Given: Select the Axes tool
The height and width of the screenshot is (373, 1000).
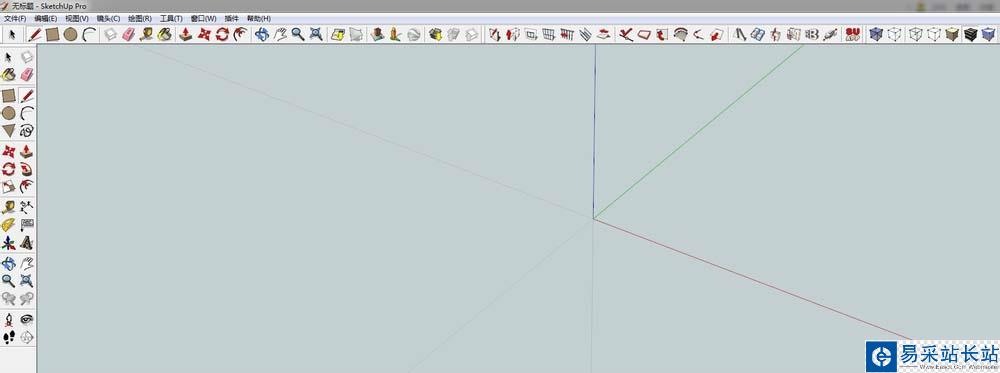Looking at the screenshot, I should click(x=8, y=243).
